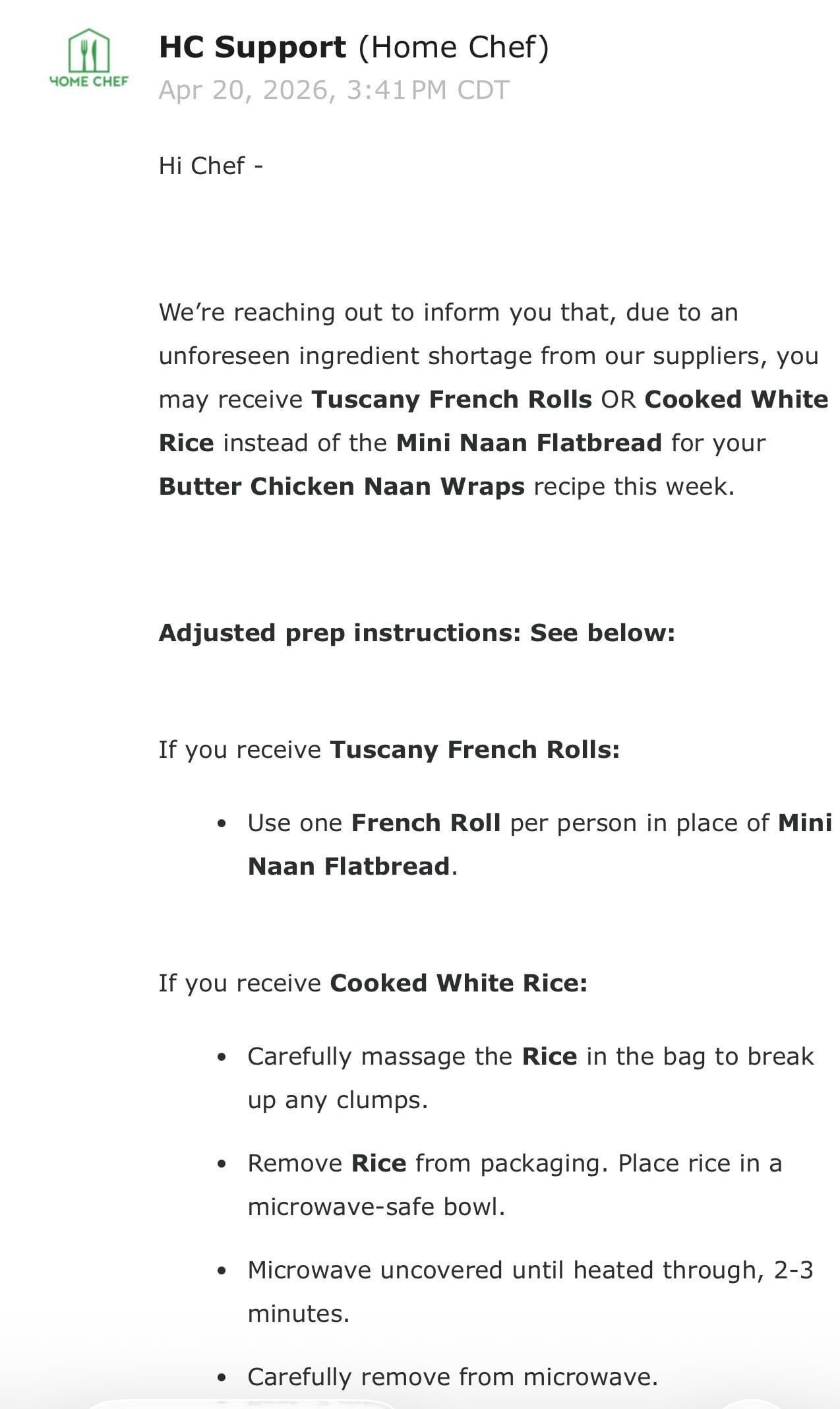This screenshot has width=840, height=1409.
Task: Click the "Carefully massage the Rice" step
Action: [x=411, y=1056]
